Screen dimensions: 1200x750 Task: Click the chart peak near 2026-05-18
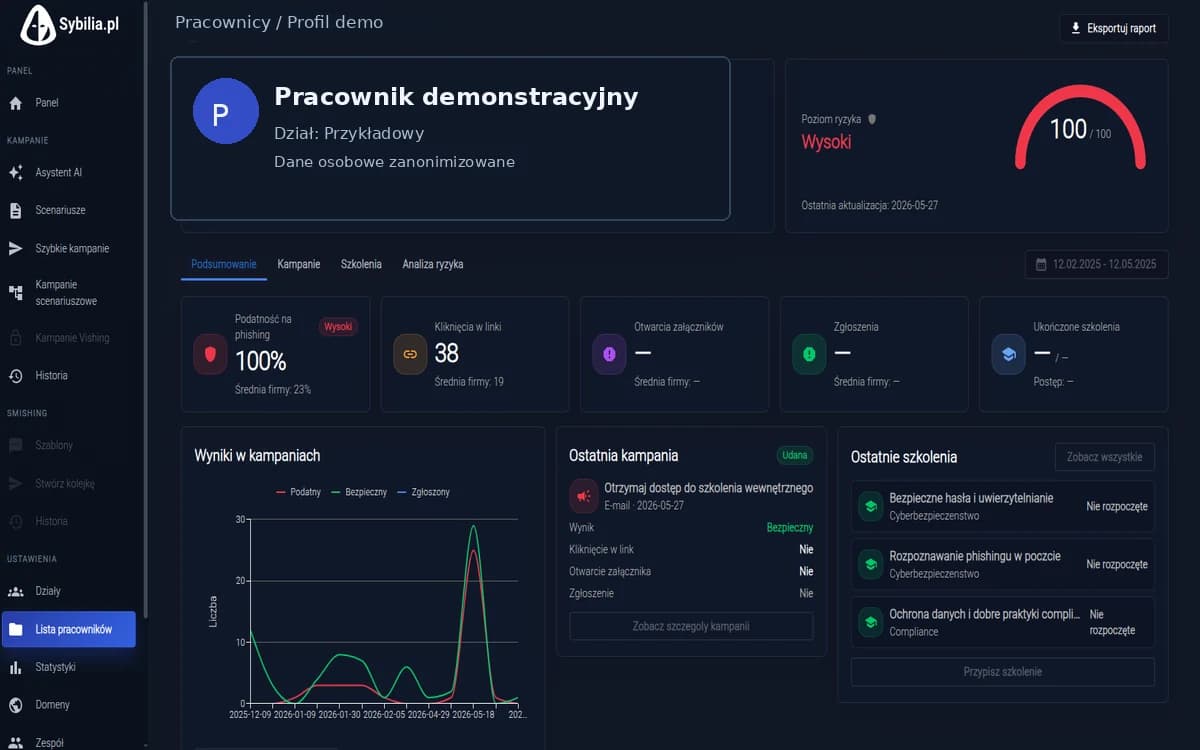pyautogui.click(x=473, y=527)
